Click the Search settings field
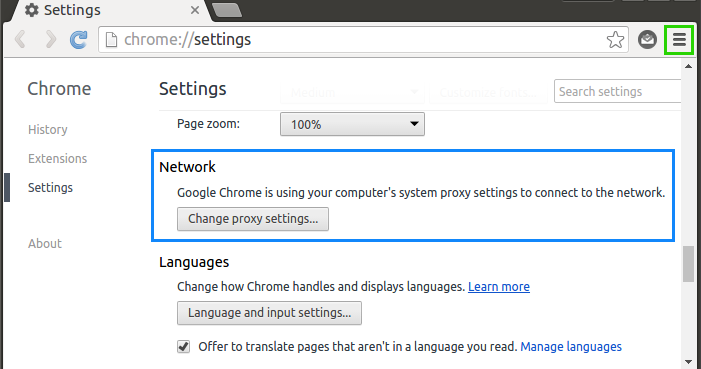The width and height of the screenshot is (701, 369). pyautogui.click(x=617, y=91)
